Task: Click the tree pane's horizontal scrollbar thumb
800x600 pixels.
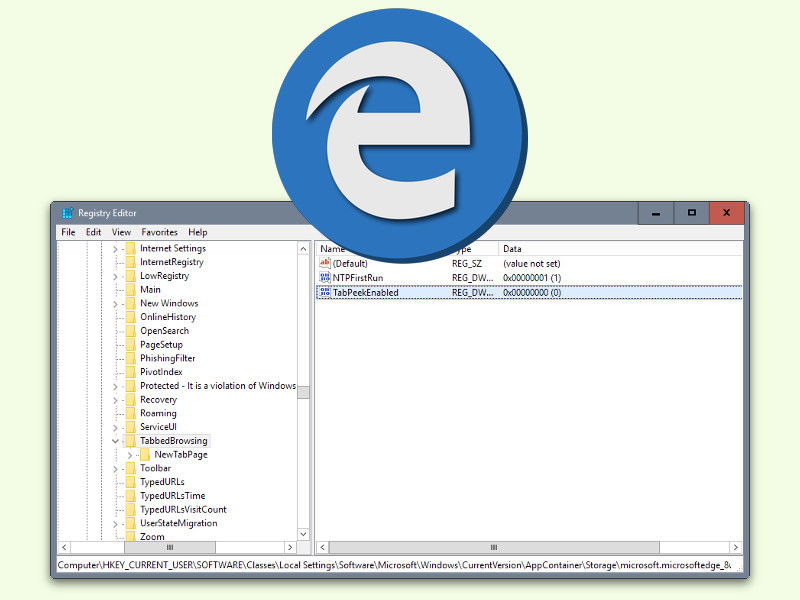Action: 170,547
